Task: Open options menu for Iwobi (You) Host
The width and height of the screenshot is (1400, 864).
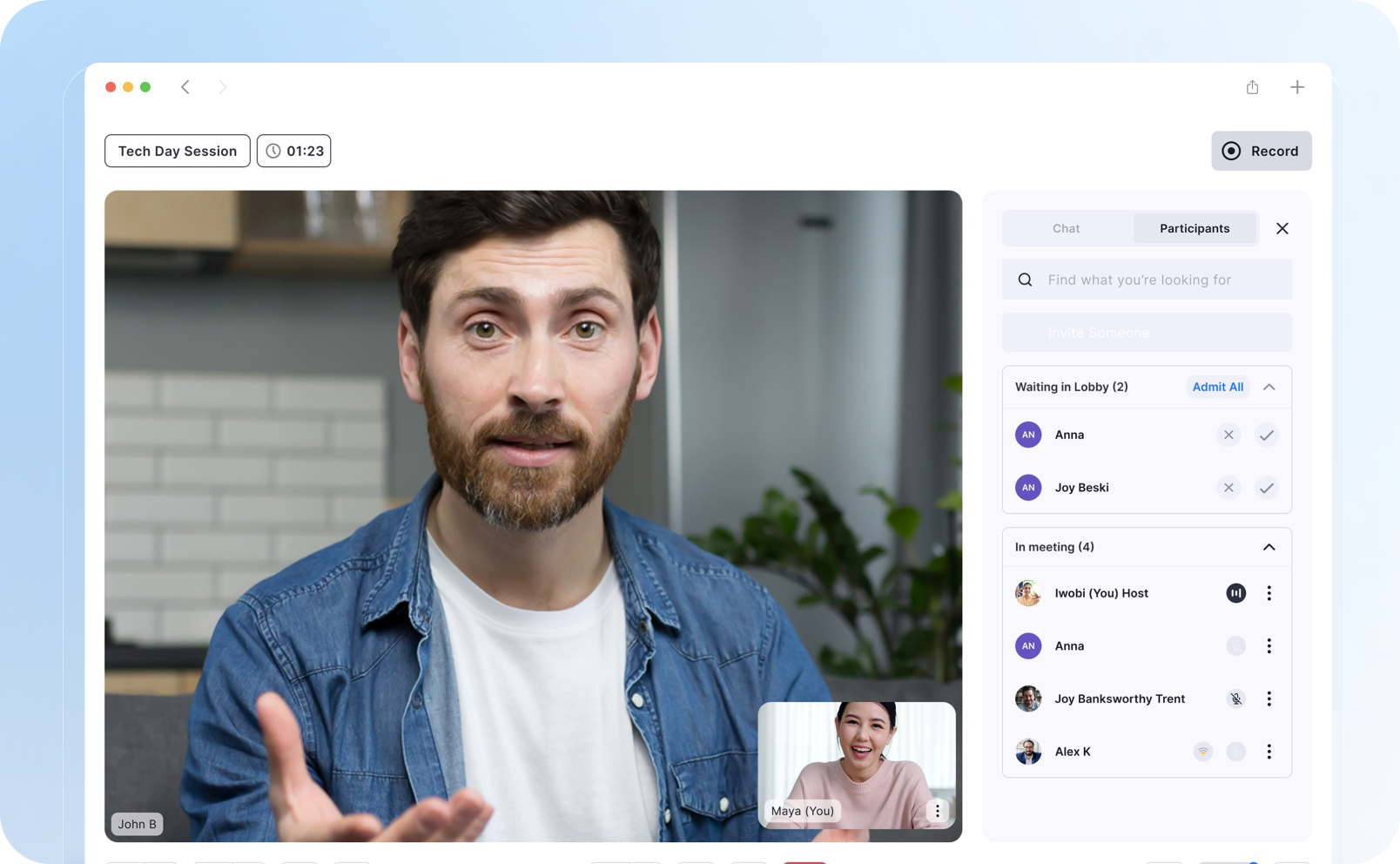Action: click(1269, 593)
